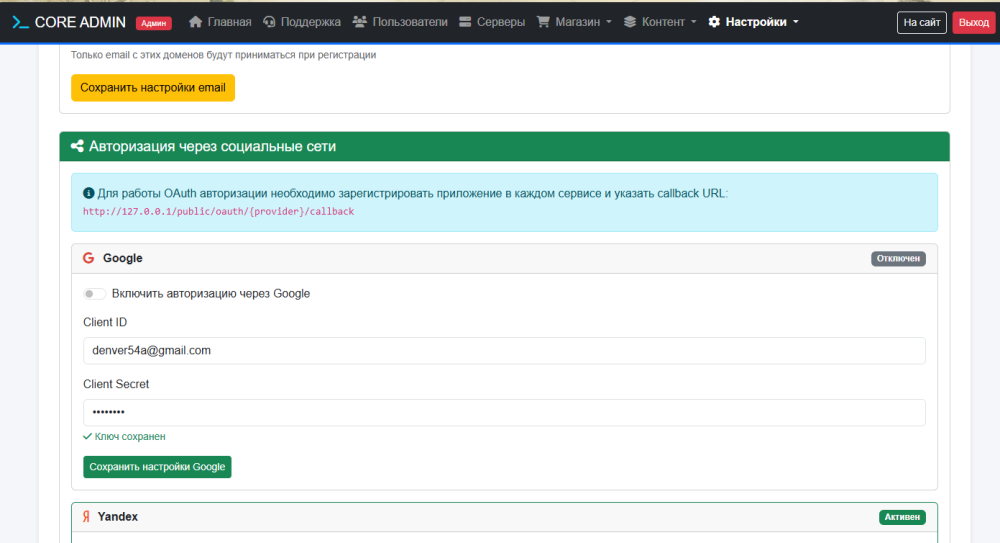Click the shopping cart icon beside Магазин

pyautogui.click(x=543, y=22)
